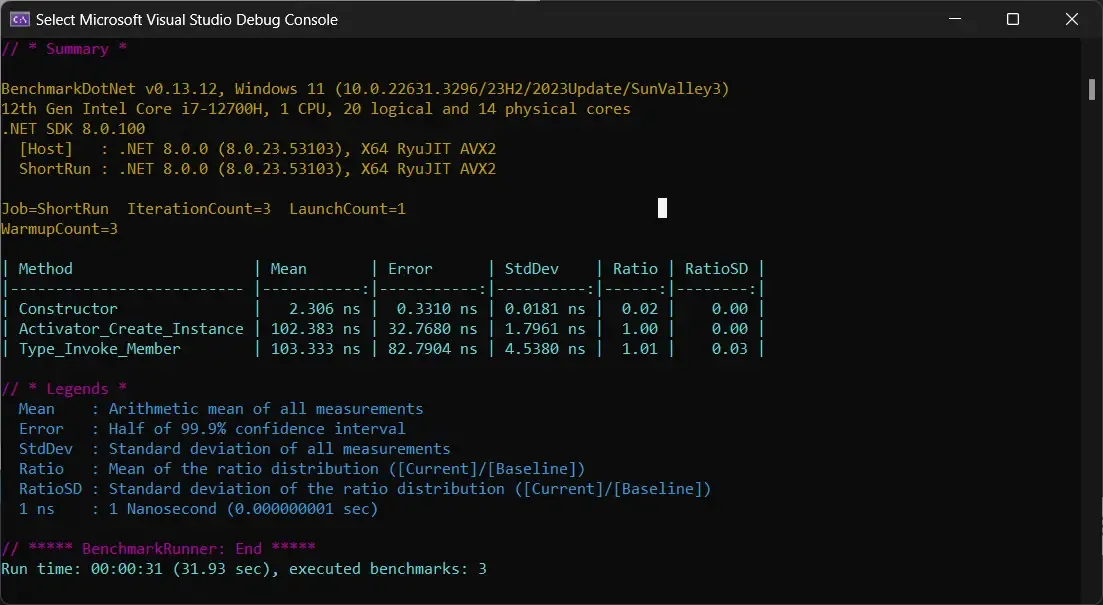1103x605 pixels.
Task: Click the '102.383 ns' mean value
Action: pos(315,329)
